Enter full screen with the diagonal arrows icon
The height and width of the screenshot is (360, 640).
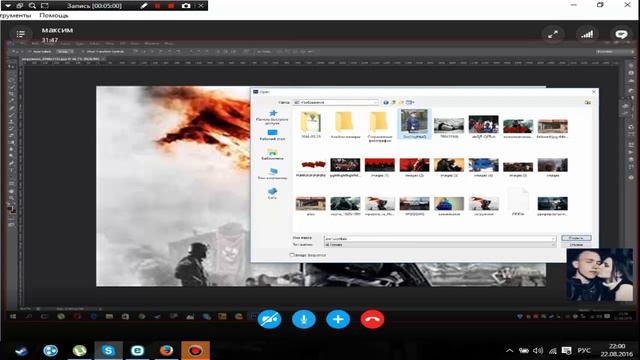tap(553, 34)
